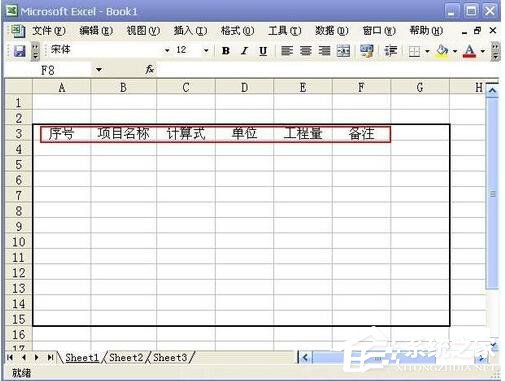This screenshot has height=381, width=505.
Task: Open the 插入(I) menu
Action: coord(190,31)
